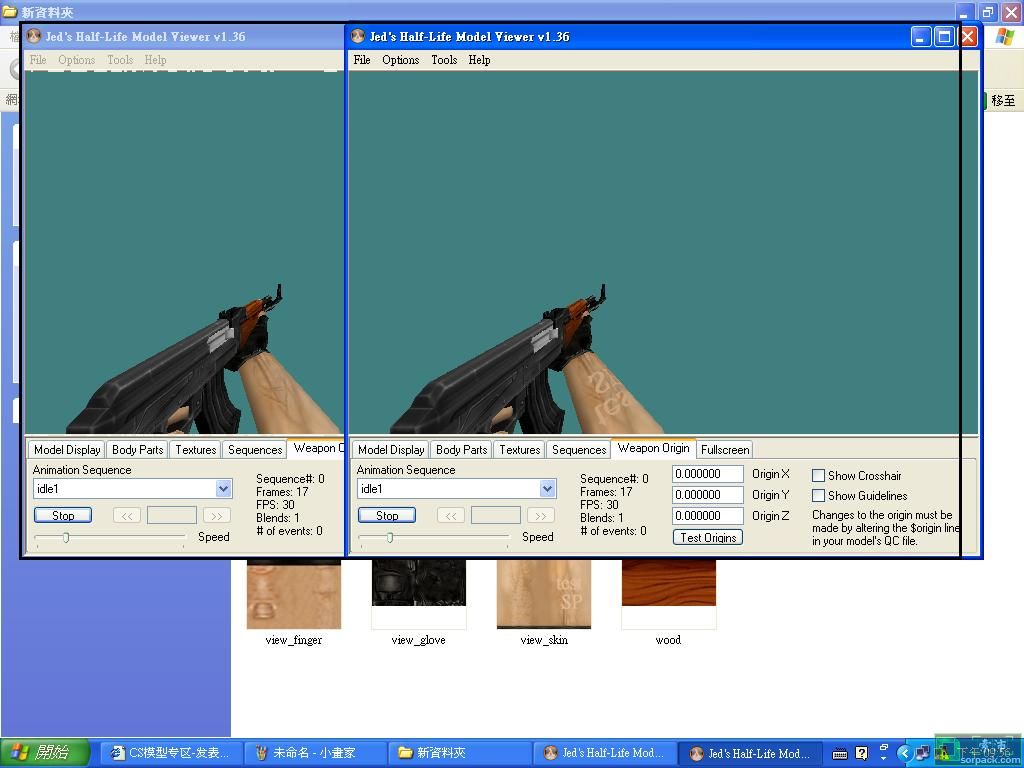
Task: Switch to the Model Display tab in the active viewer
Action: point(391,449)
